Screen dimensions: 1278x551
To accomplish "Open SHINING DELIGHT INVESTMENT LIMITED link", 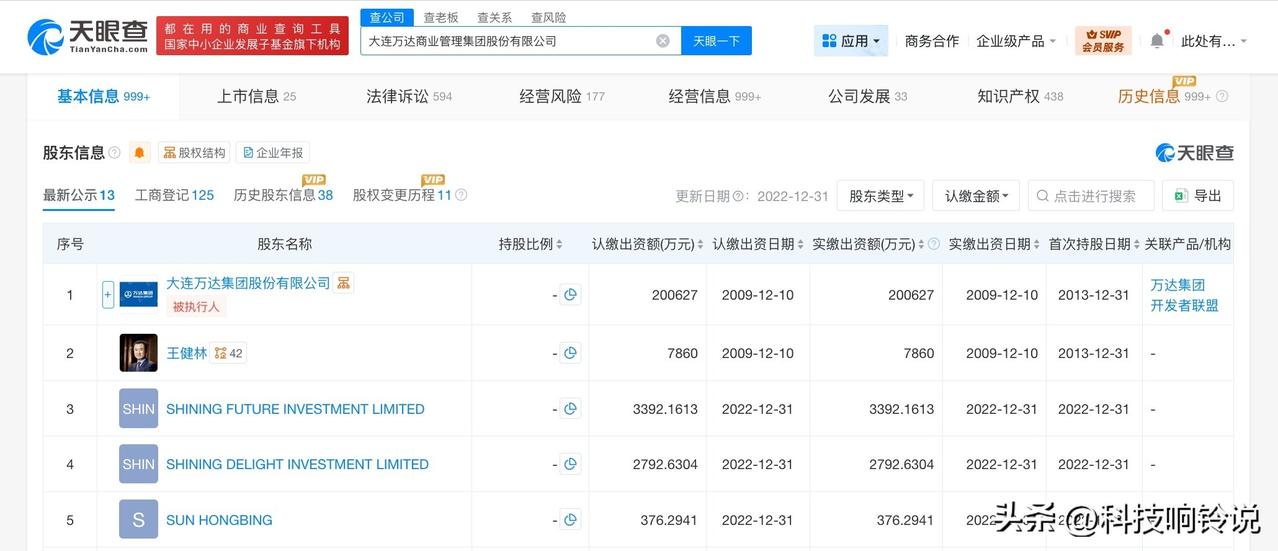I will pos(297,464).
